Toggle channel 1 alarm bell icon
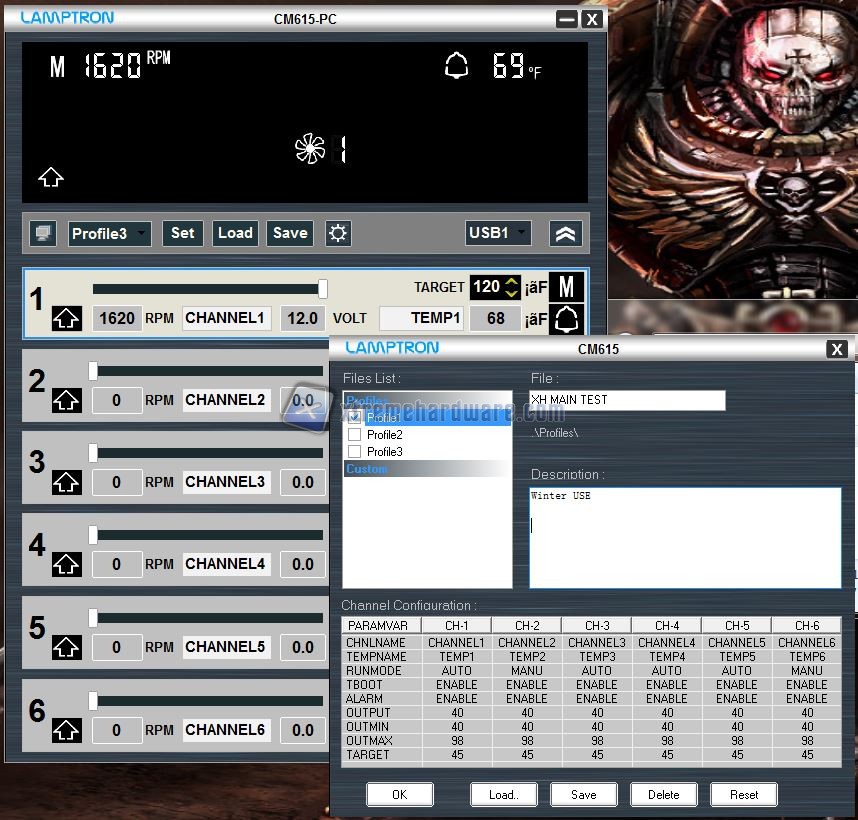858x820 pixels. coord(566,319)
